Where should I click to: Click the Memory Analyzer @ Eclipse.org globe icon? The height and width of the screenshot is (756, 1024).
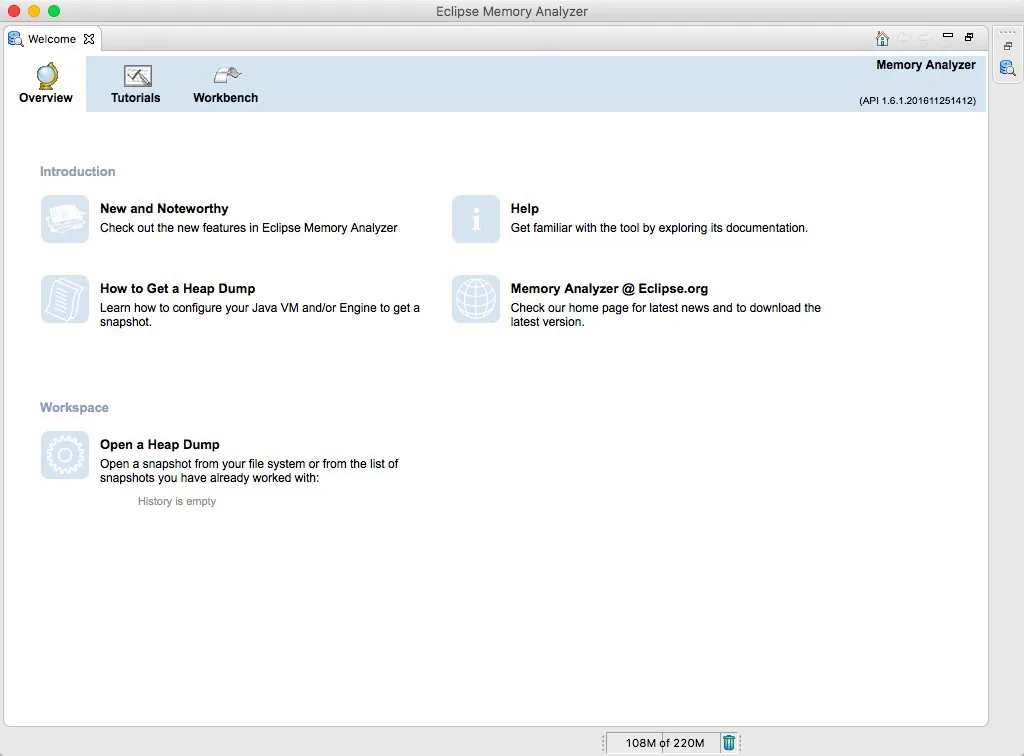click(476, 299)
